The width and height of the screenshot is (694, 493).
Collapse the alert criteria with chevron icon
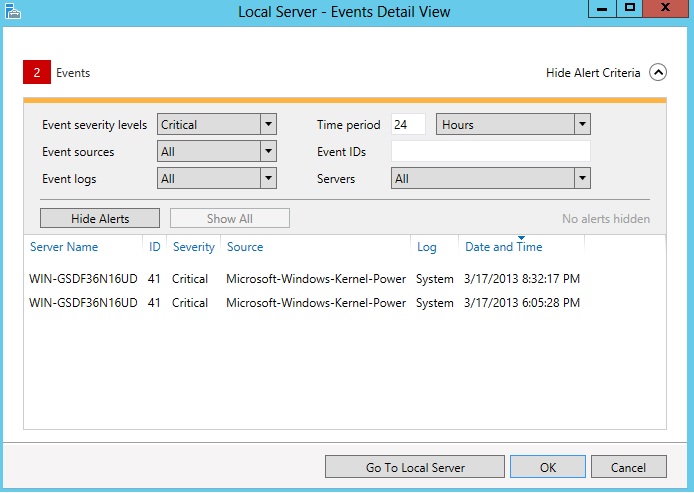coord(657,72)
